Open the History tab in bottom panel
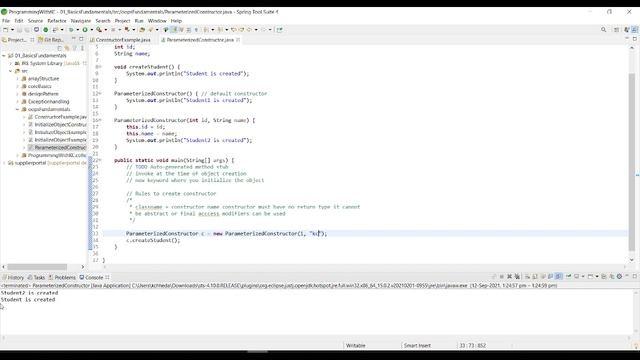 pyautogui.click(x=13, y=277)
